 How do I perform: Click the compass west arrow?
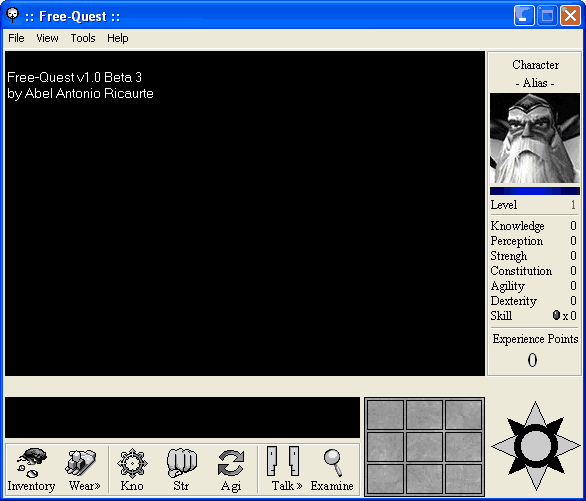click(x=503, y=446)
